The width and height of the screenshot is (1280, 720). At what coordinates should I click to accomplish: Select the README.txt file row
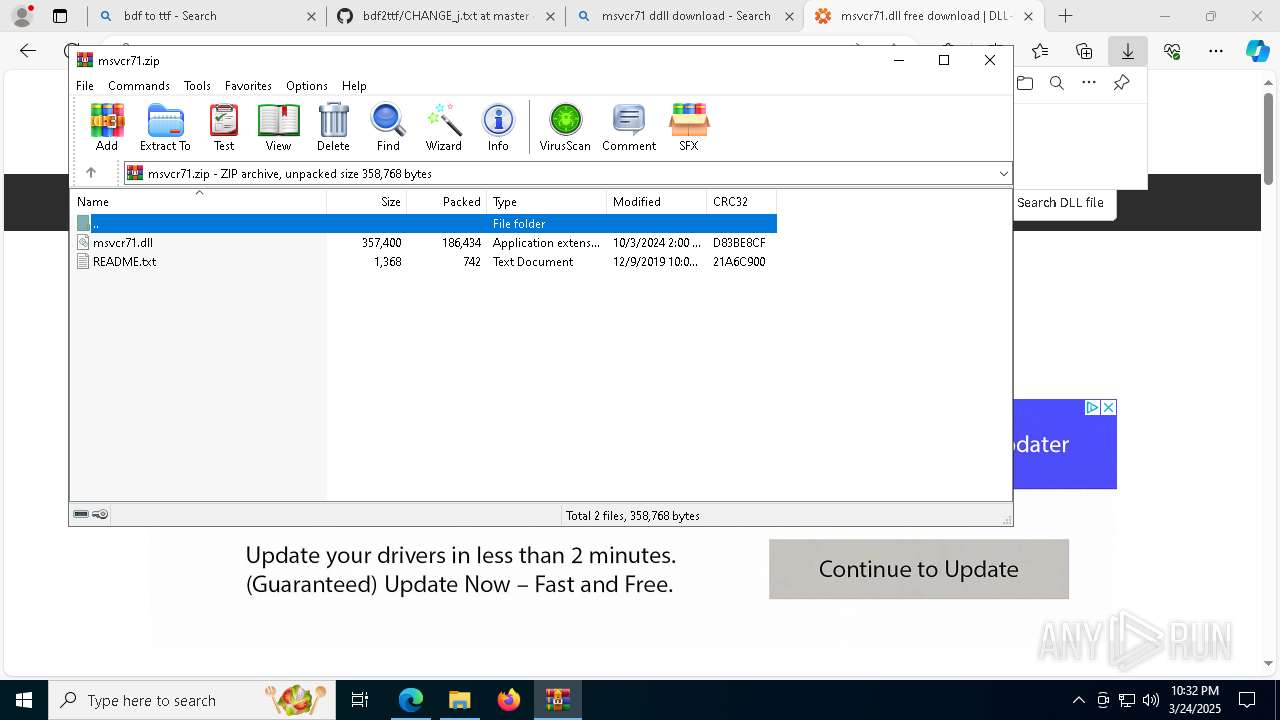(424, 262)
